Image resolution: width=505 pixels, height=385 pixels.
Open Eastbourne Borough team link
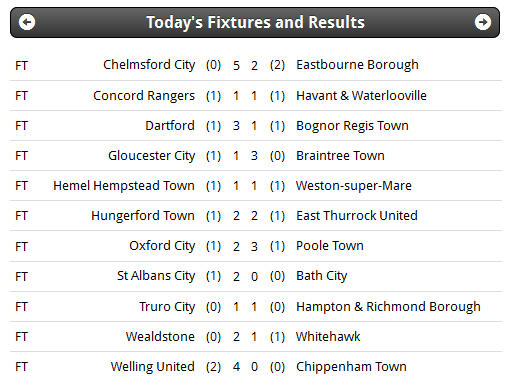pos(357,65)
